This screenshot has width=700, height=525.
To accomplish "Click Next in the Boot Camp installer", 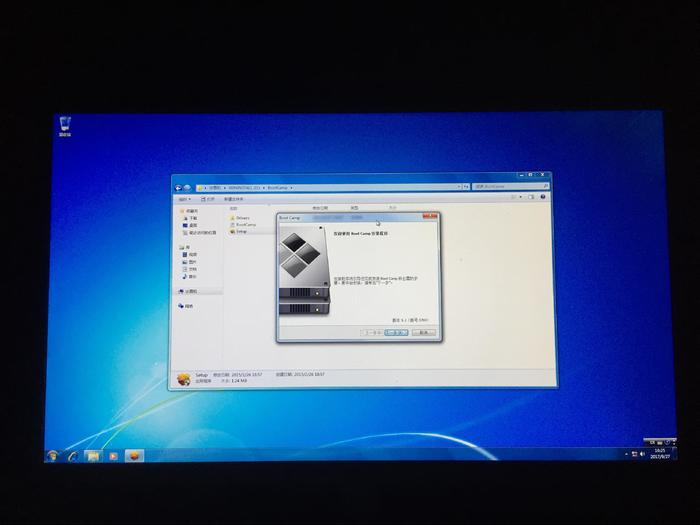I will point(396,333).
